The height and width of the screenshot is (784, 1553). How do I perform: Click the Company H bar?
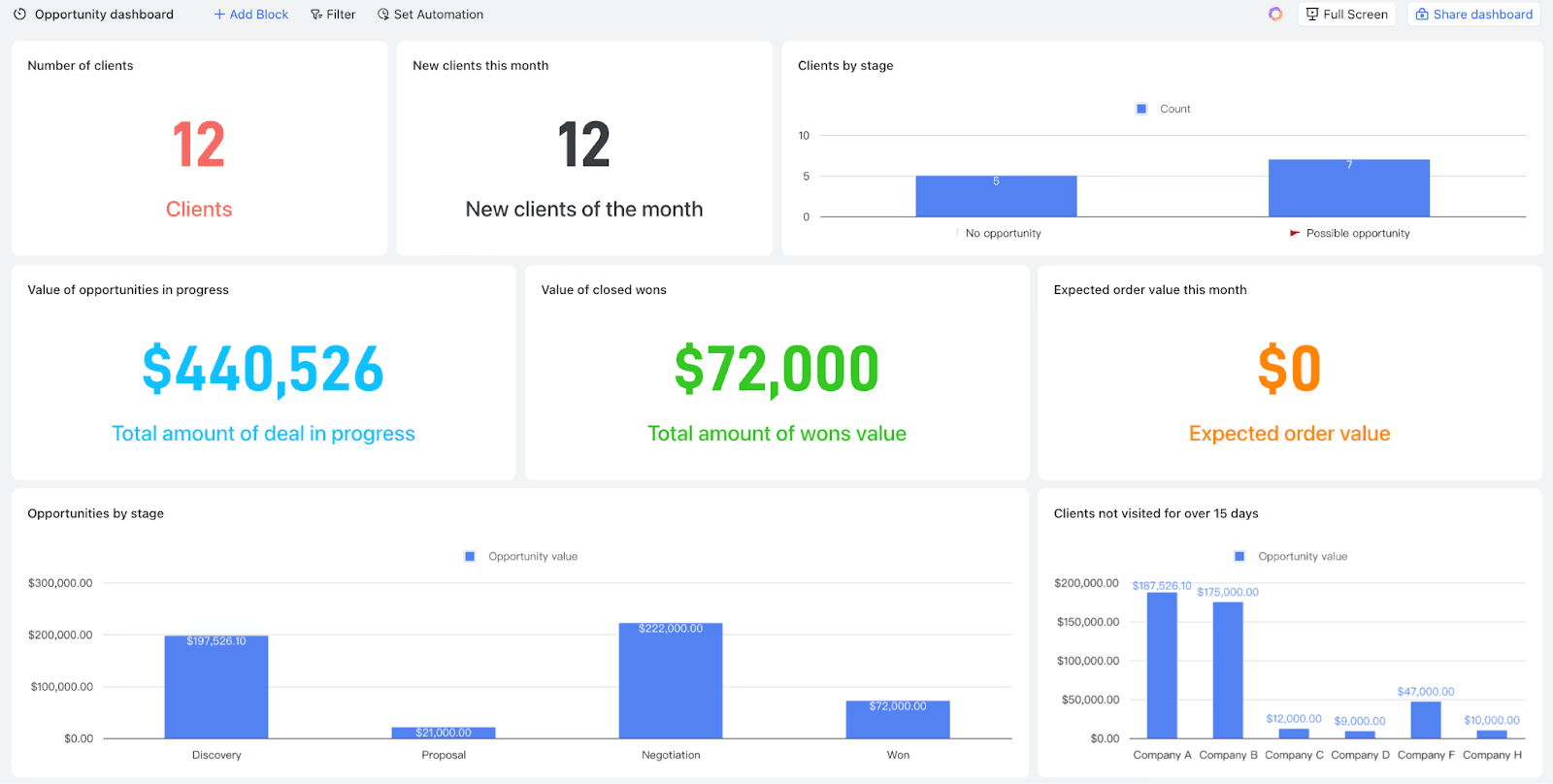[1492, 735]
